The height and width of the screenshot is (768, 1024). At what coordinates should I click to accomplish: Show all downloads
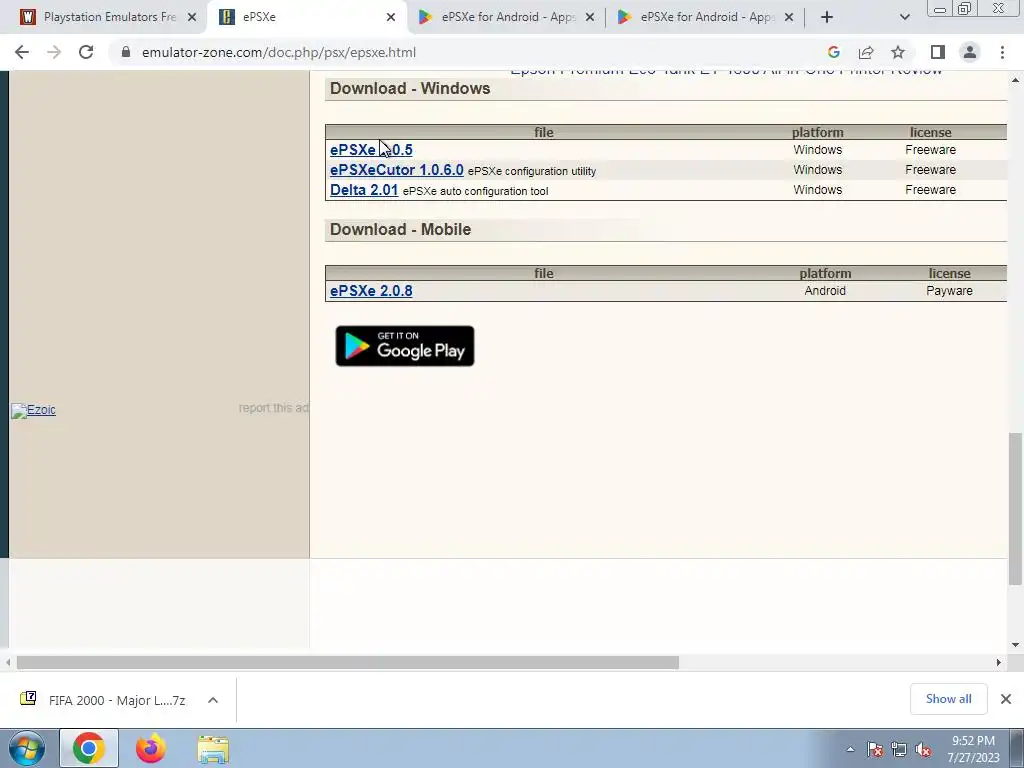[948, 699]
